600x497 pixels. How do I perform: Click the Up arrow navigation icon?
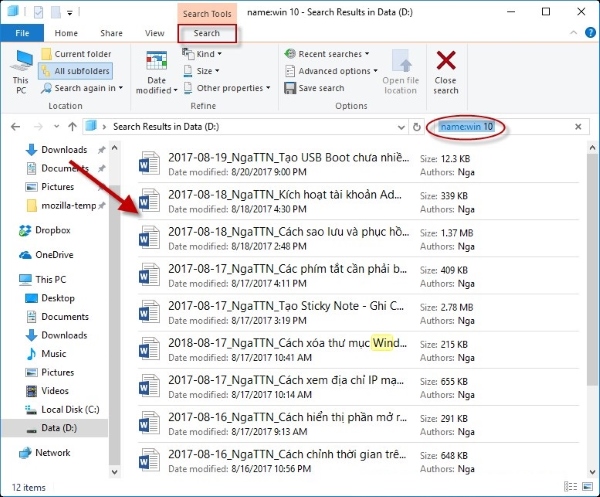coord(72,127)
